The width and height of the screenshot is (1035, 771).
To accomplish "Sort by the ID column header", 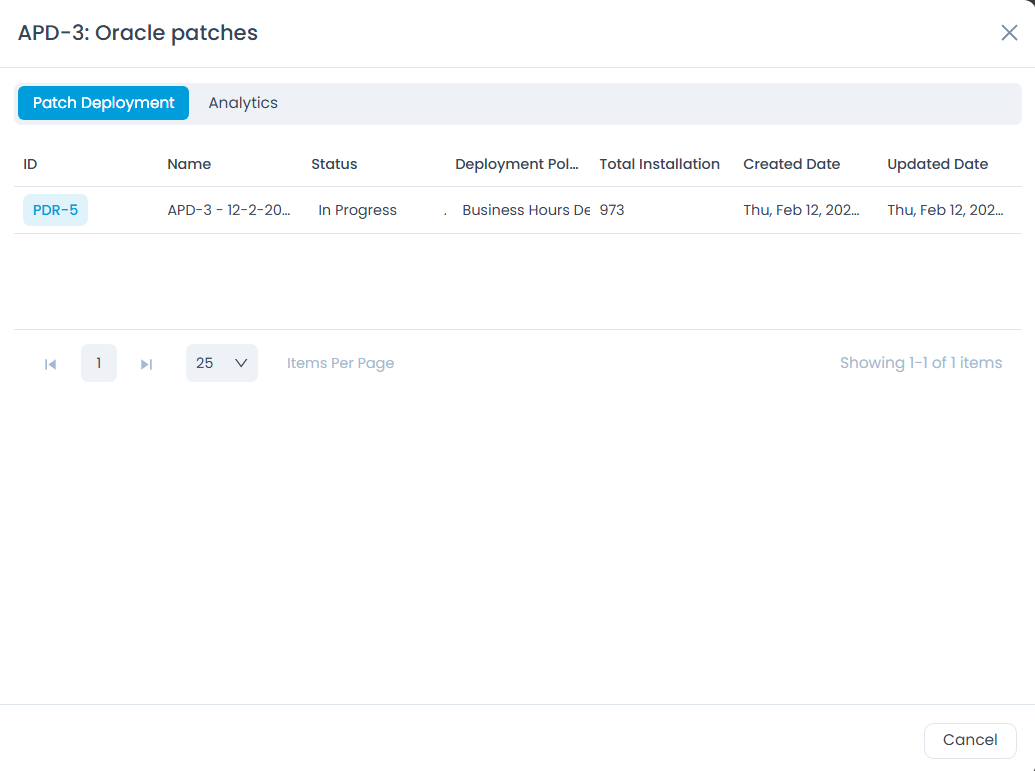I will (30, 164).
